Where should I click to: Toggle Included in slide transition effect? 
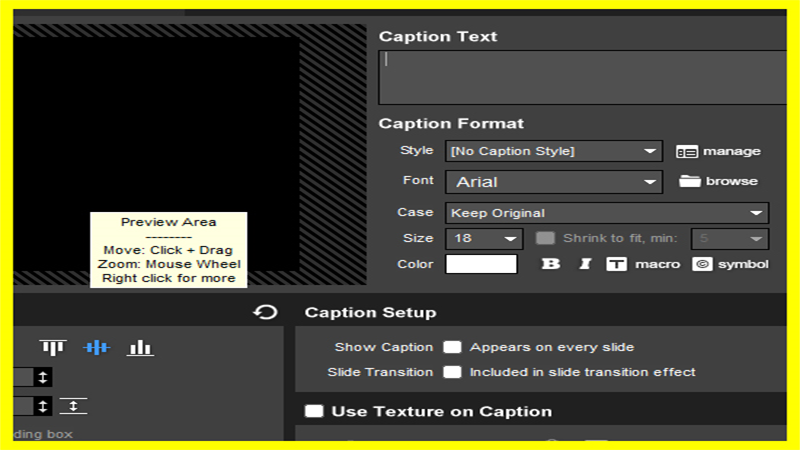[x=452, y=372]
